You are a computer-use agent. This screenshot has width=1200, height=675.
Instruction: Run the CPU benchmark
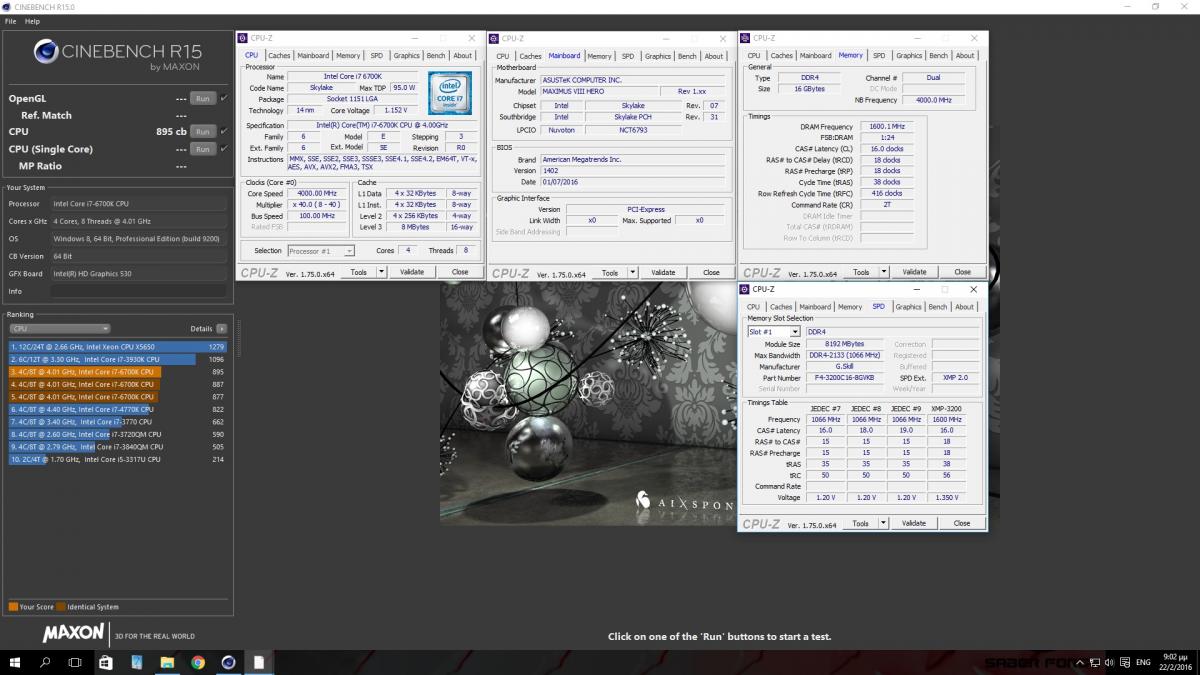(202, 131)
